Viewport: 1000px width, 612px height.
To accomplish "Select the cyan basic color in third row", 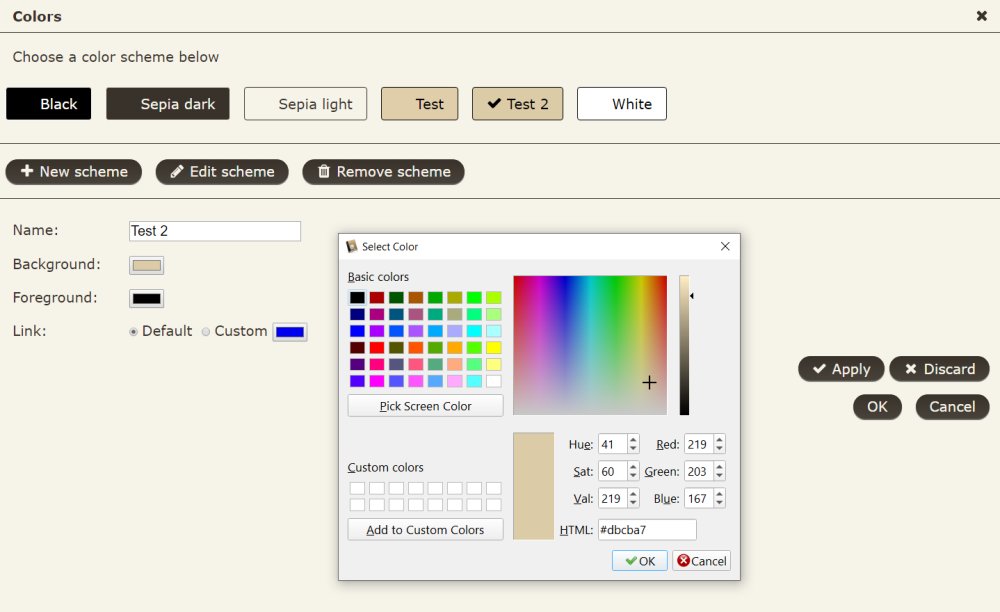I will 474,331.
